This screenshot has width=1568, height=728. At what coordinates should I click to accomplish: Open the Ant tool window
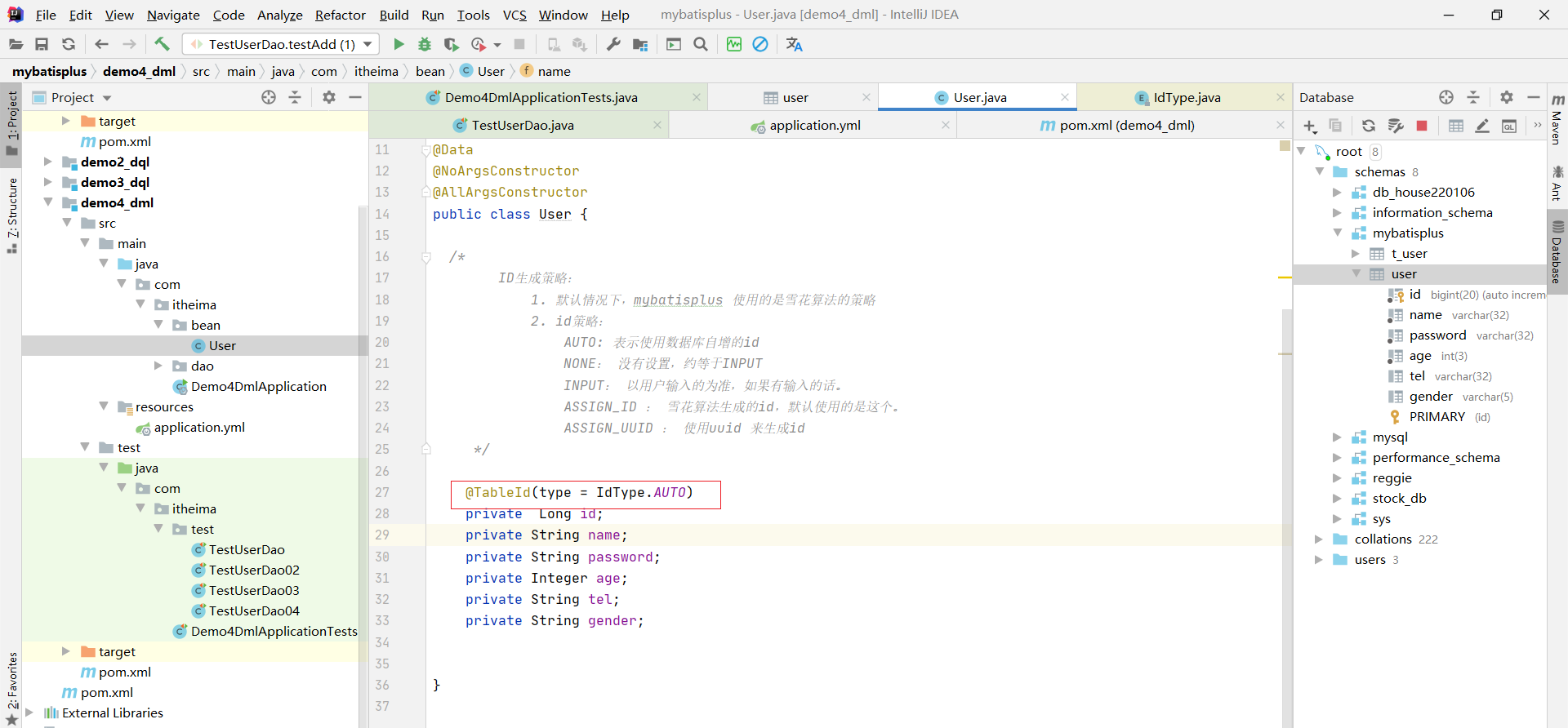(x=1557, y=183)
